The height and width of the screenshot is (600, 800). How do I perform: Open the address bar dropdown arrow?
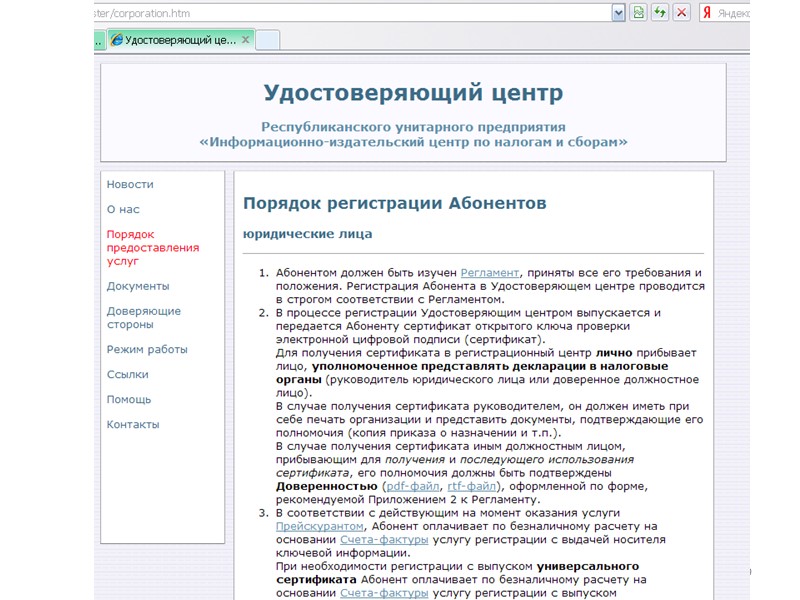click(618, 13)
